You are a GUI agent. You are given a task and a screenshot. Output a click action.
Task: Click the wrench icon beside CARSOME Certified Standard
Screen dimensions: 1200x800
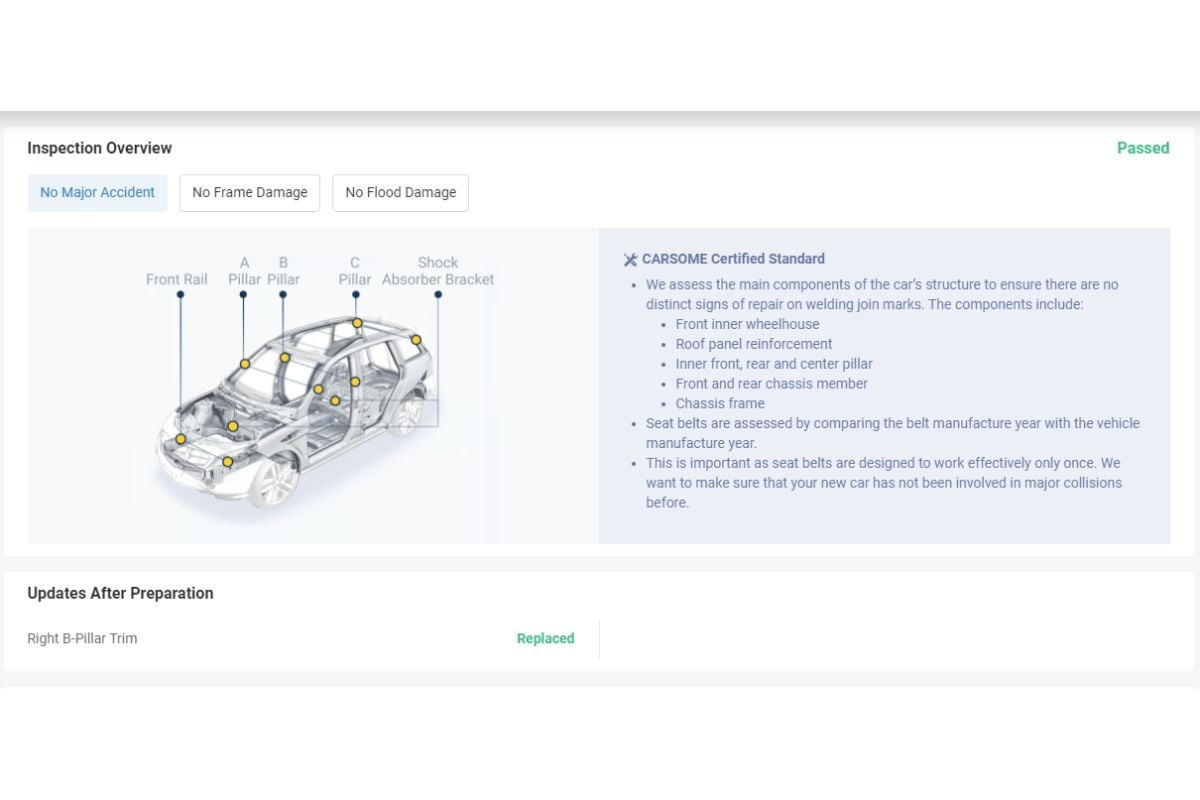[x=630, y=258]
